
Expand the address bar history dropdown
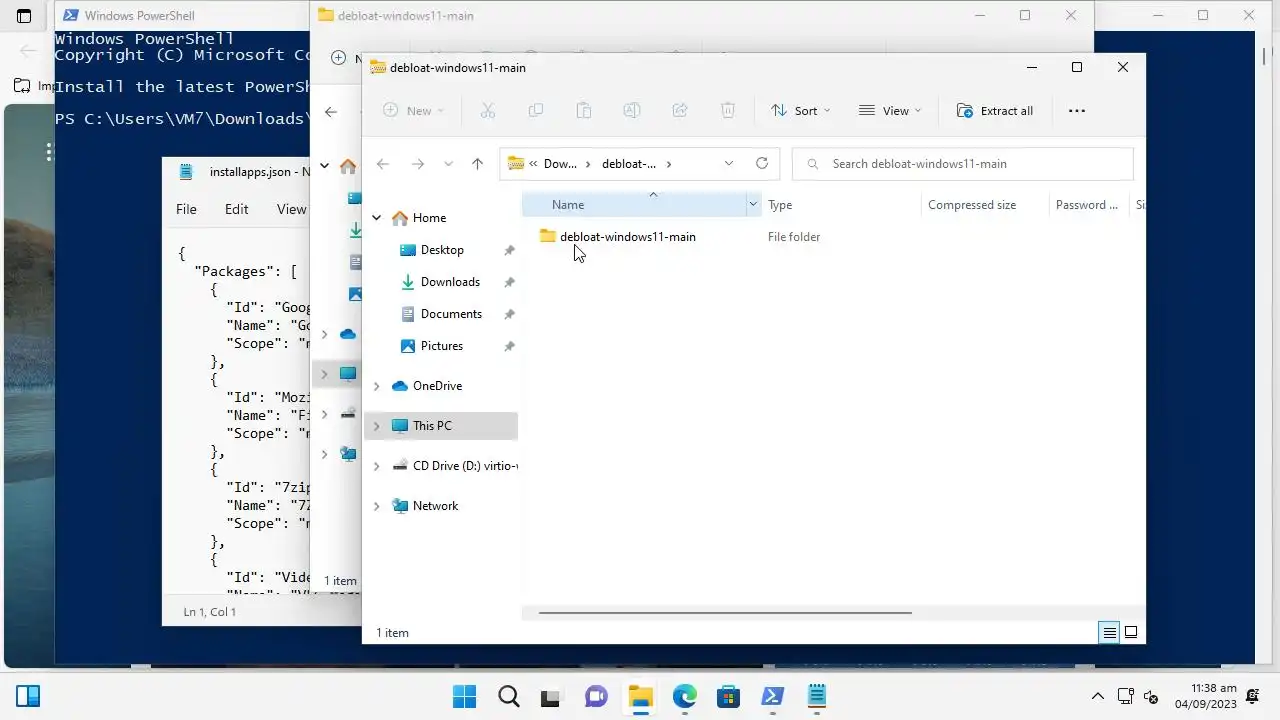point(729,164)
